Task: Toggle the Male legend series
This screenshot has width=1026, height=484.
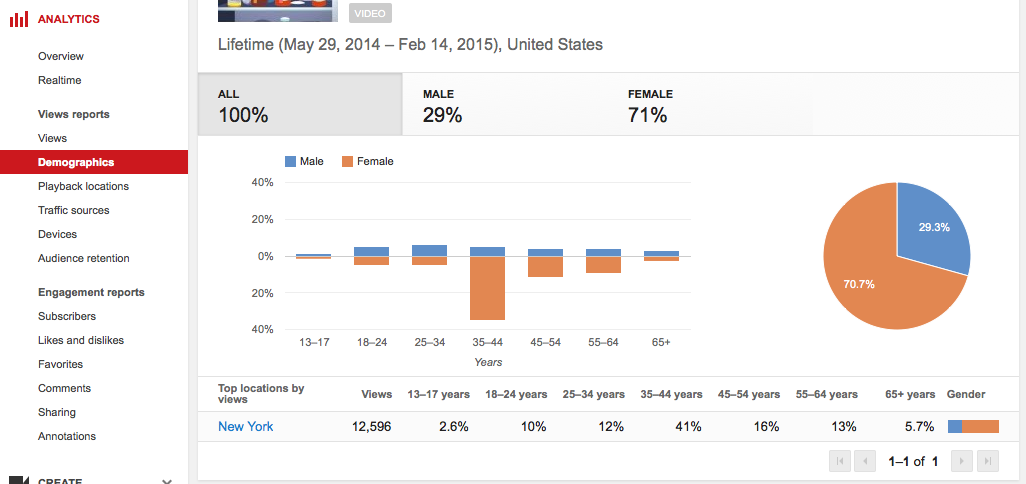Action: click(x=304, y=161)
